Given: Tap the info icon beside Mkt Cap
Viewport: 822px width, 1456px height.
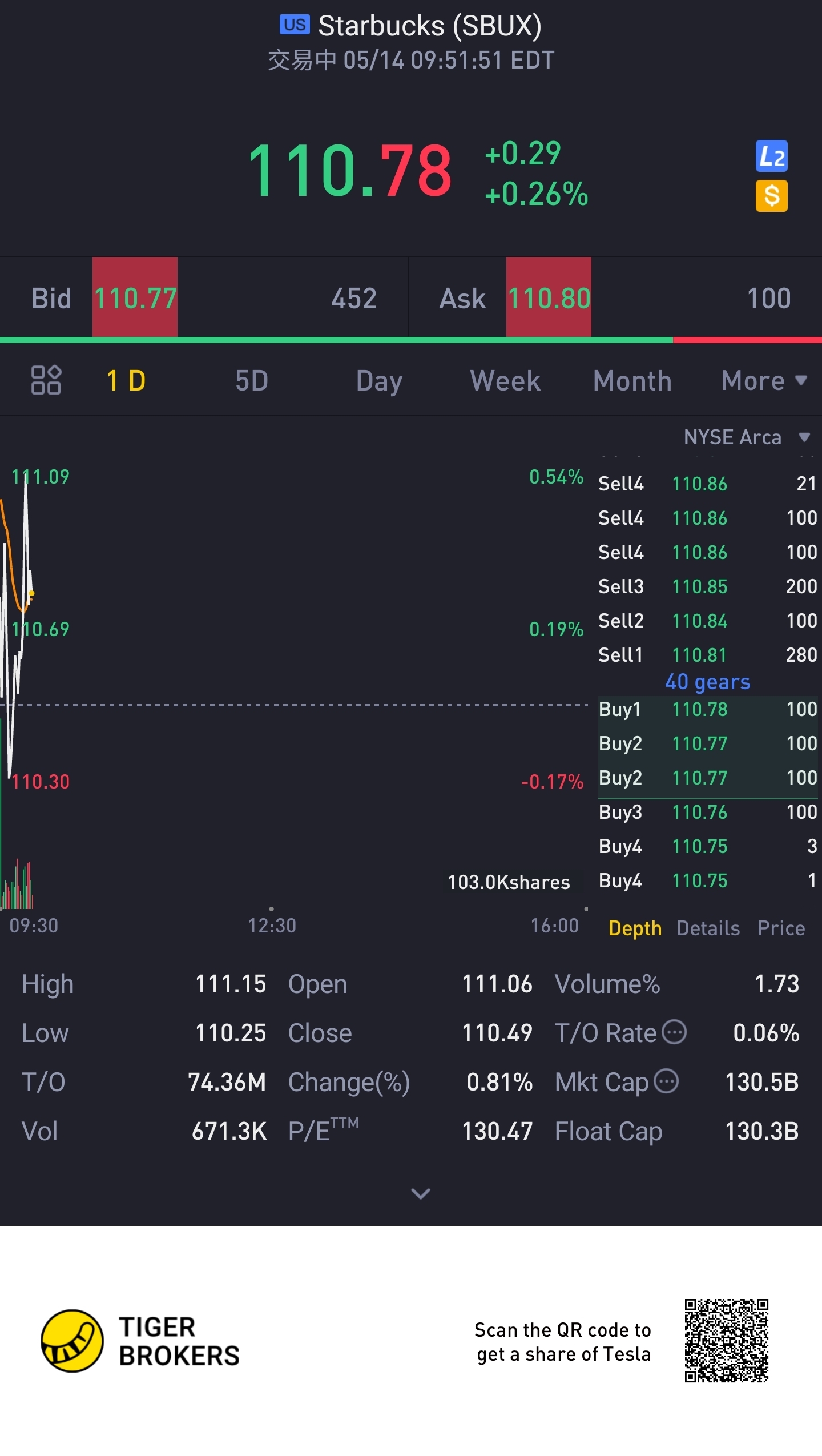Looking at the screenshot, I should (666, 1081).
